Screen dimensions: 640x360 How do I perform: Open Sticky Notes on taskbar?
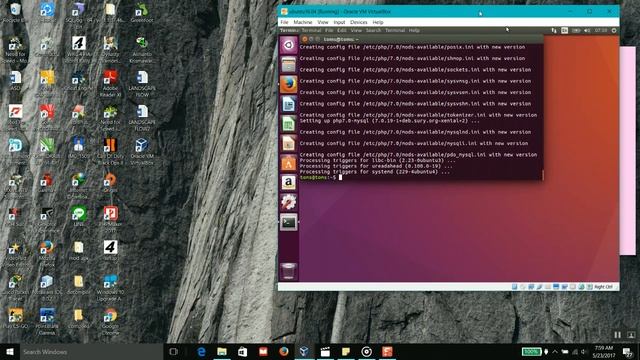(x=346, y=351)
